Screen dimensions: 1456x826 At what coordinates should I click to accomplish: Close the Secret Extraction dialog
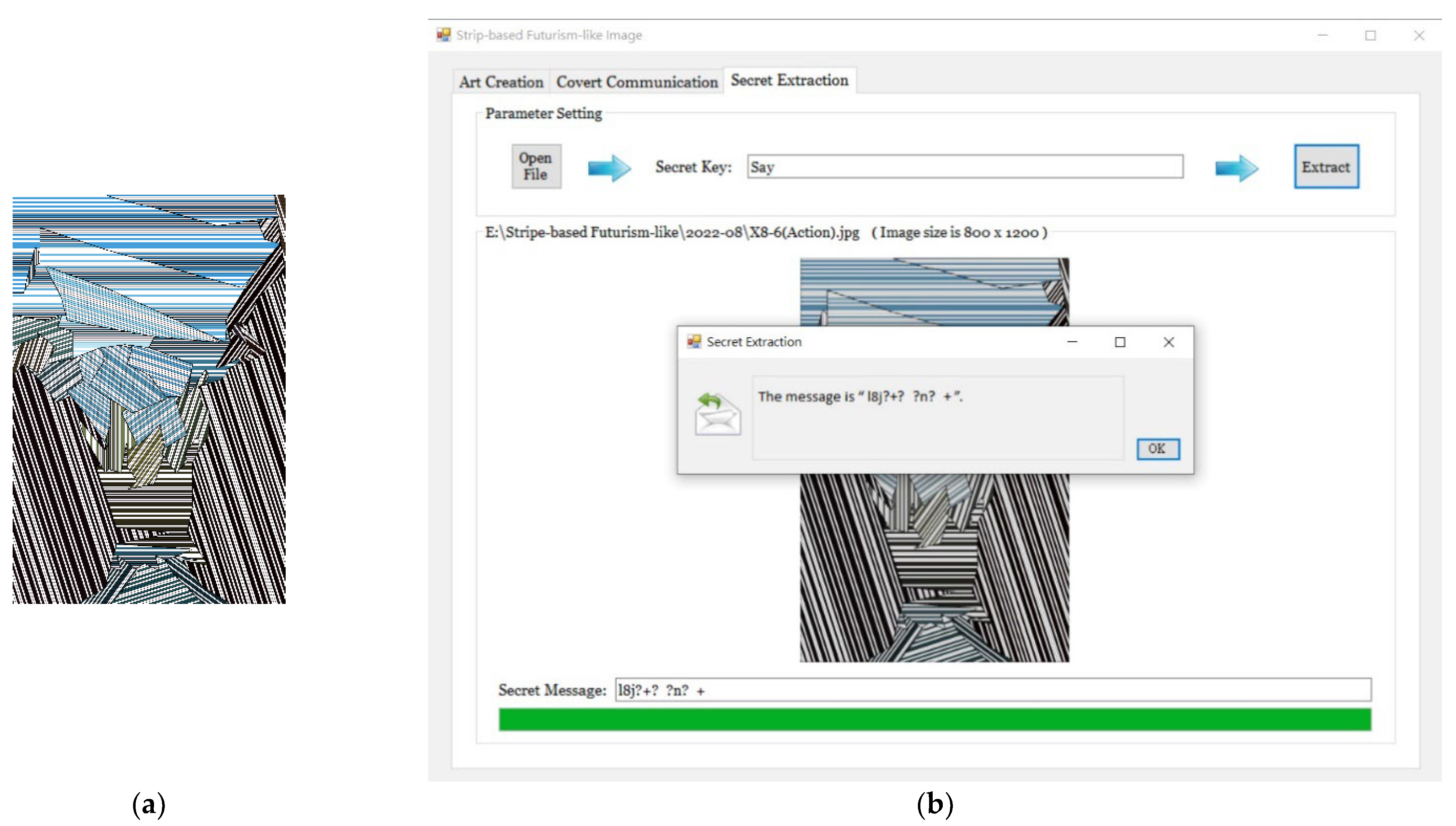[1168, 342]
